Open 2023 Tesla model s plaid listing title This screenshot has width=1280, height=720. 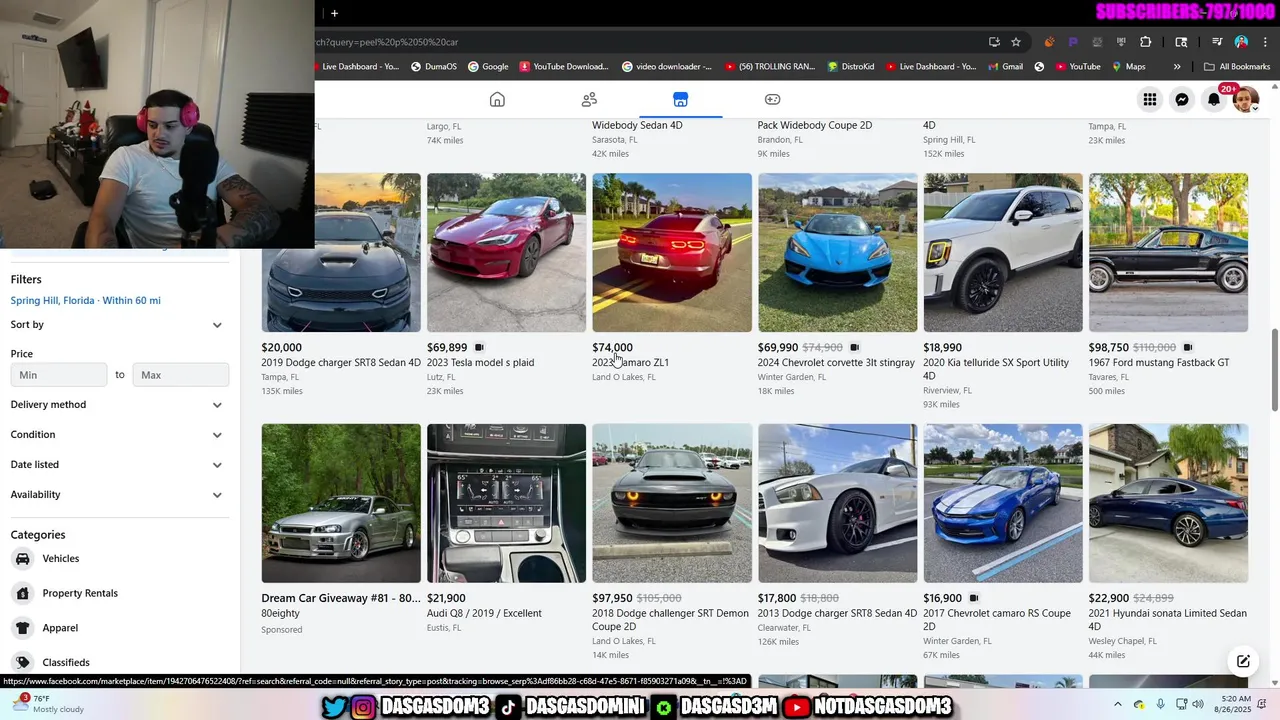(480, 363)
